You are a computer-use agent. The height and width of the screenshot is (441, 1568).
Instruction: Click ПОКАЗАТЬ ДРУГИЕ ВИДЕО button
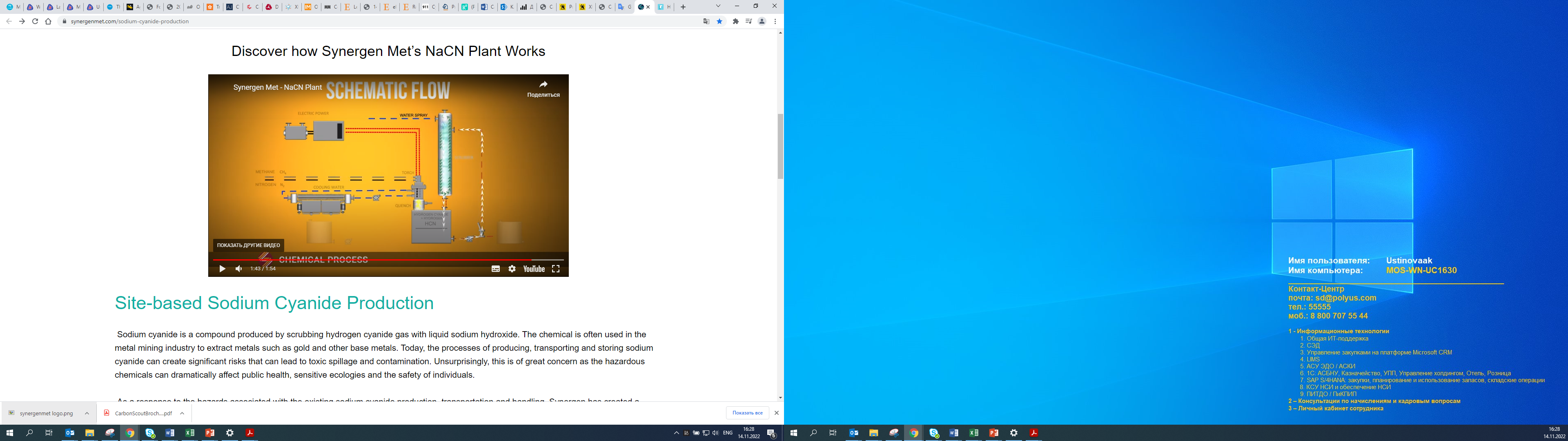point(248,245)
